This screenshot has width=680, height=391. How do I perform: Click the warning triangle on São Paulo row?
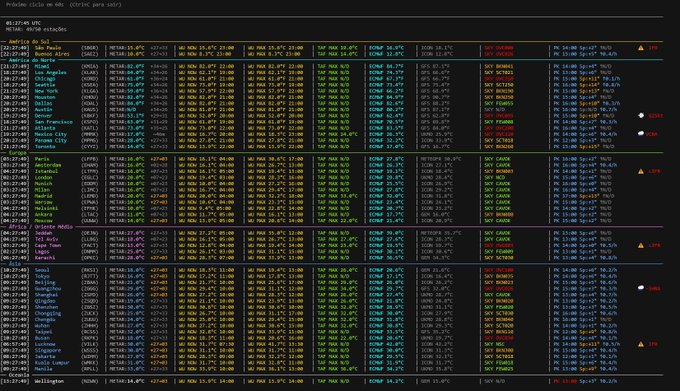pos(641,48)
